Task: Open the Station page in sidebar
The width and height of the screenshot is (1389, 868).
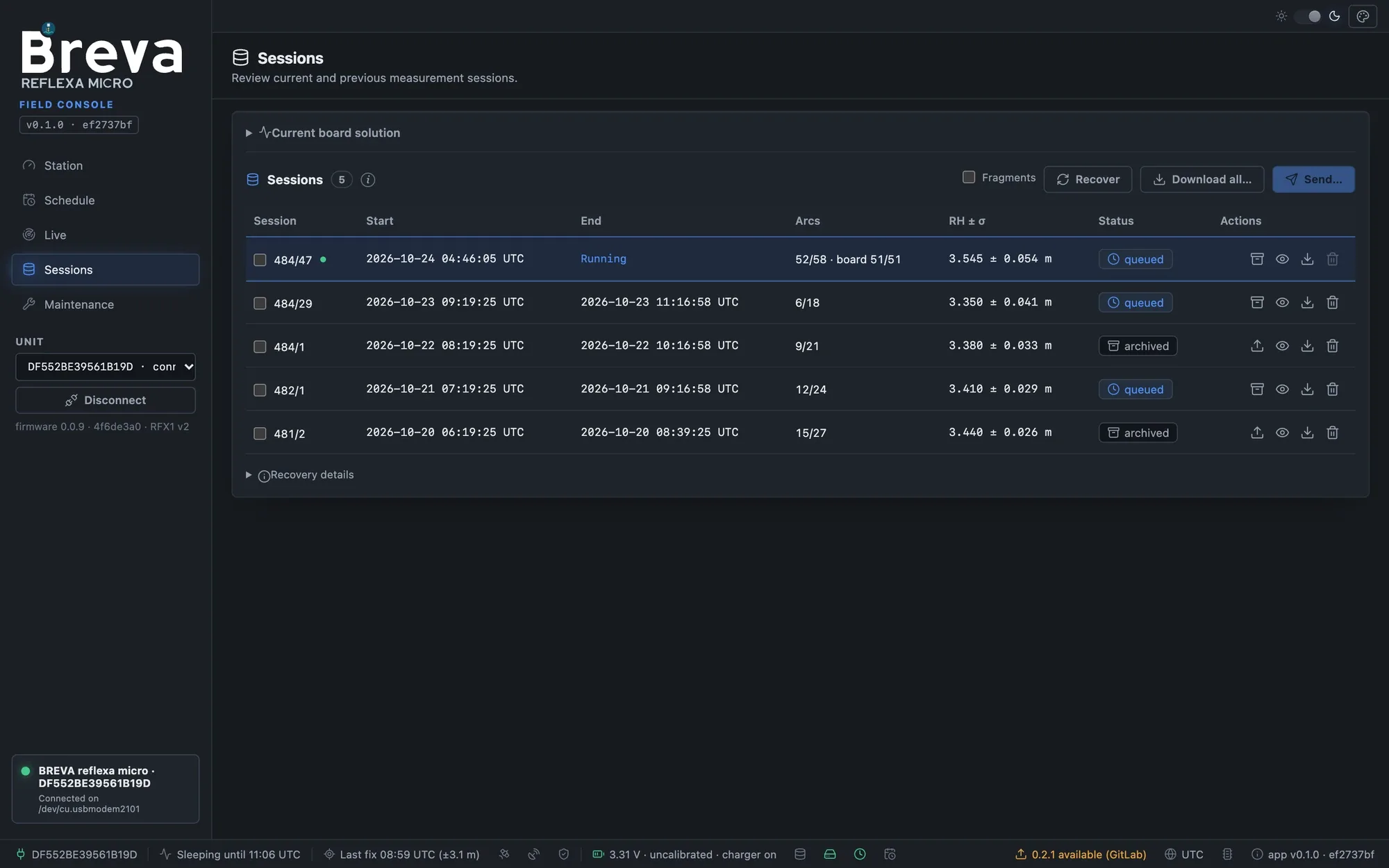Action: (x=106, y=165)
